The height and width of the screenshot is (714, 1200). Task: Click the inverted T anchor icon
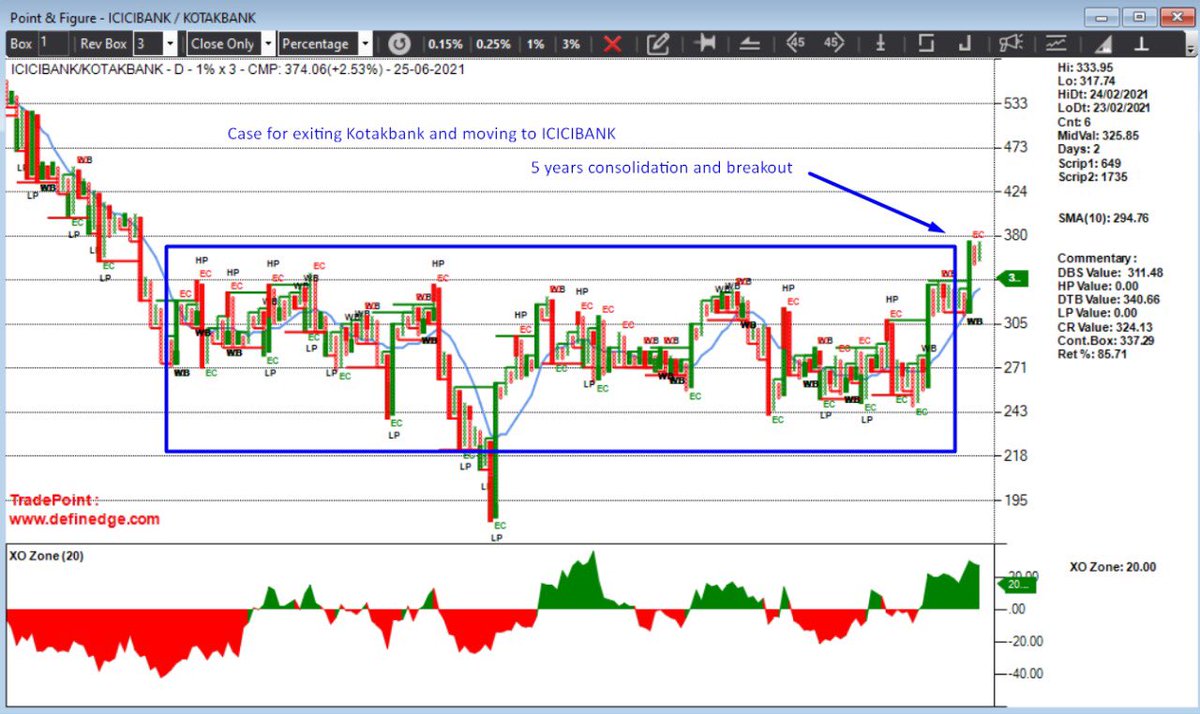[1144, 43]
